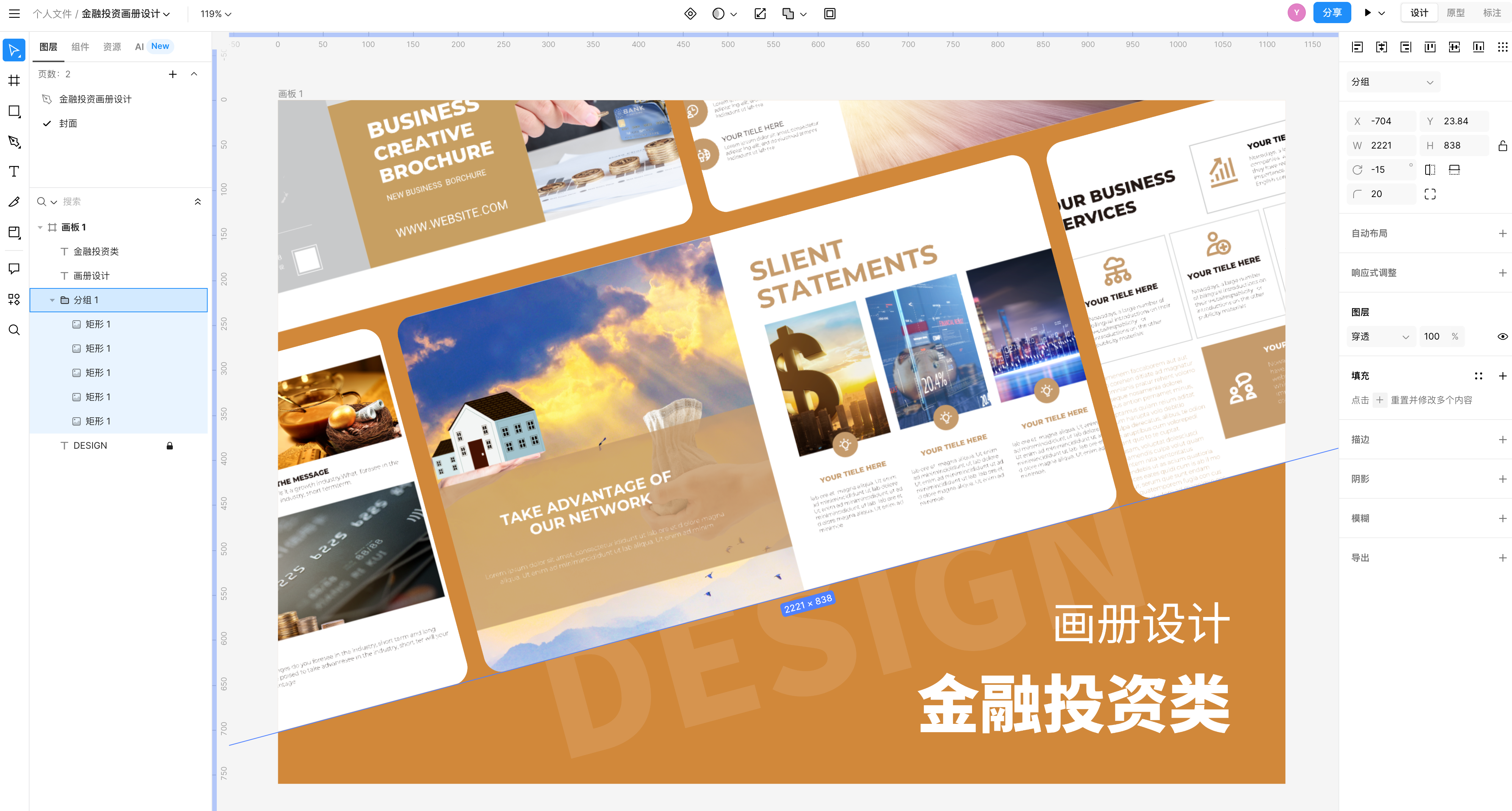Image resolution: width=1512 pixels, height=811 pixels.
Task: Open the 穿透 blend mode dropdown
Action: 1379,336
